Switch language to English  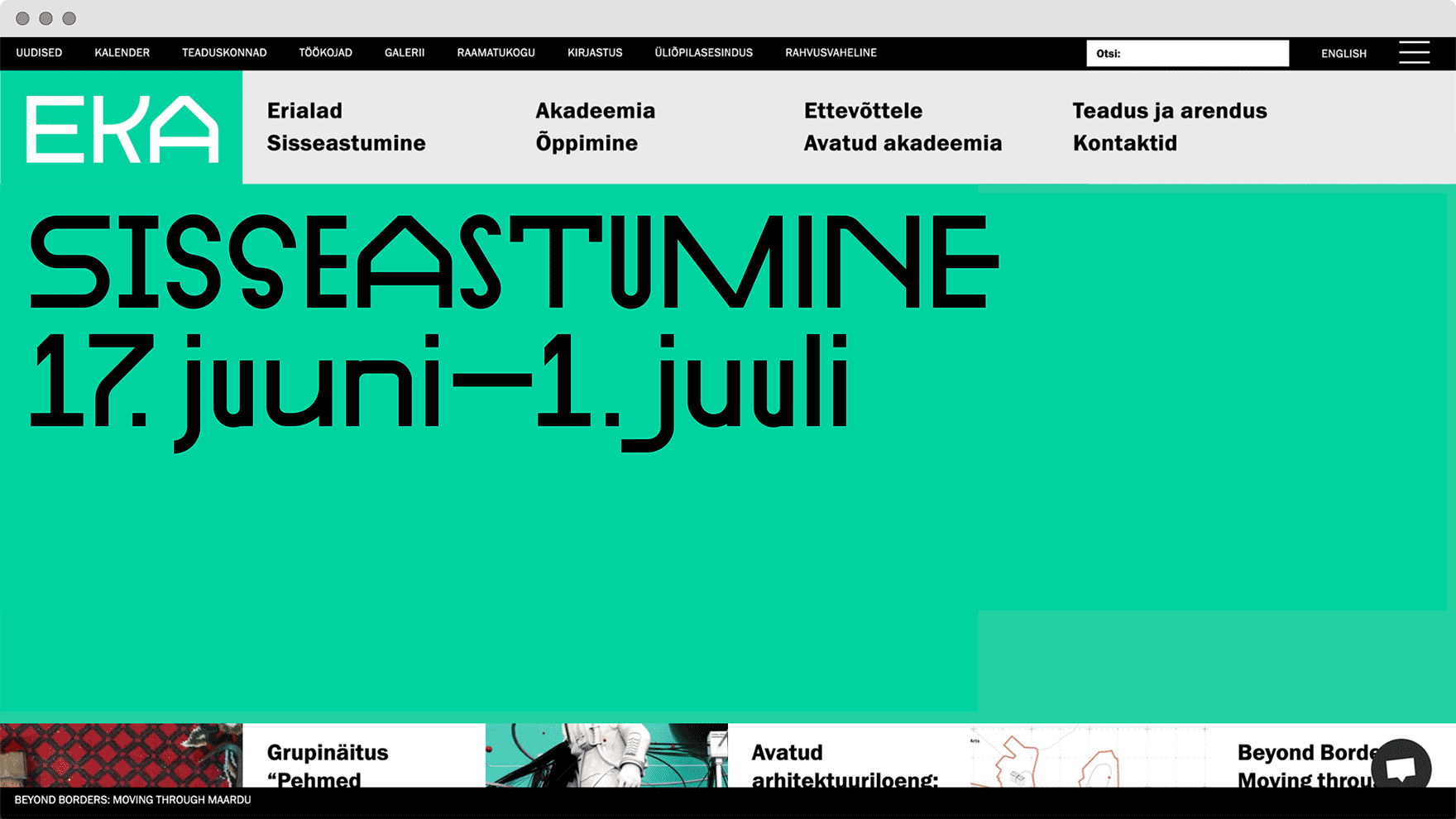coord(1343,53)
